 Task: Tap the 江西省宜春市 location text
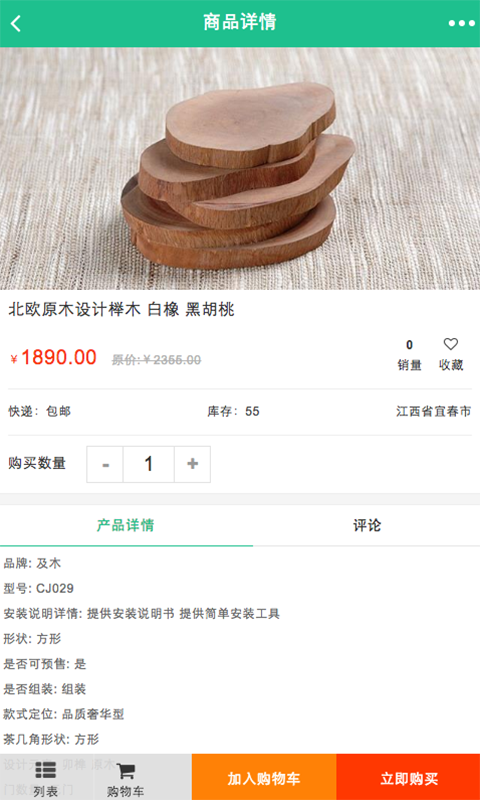click(434, 411)
